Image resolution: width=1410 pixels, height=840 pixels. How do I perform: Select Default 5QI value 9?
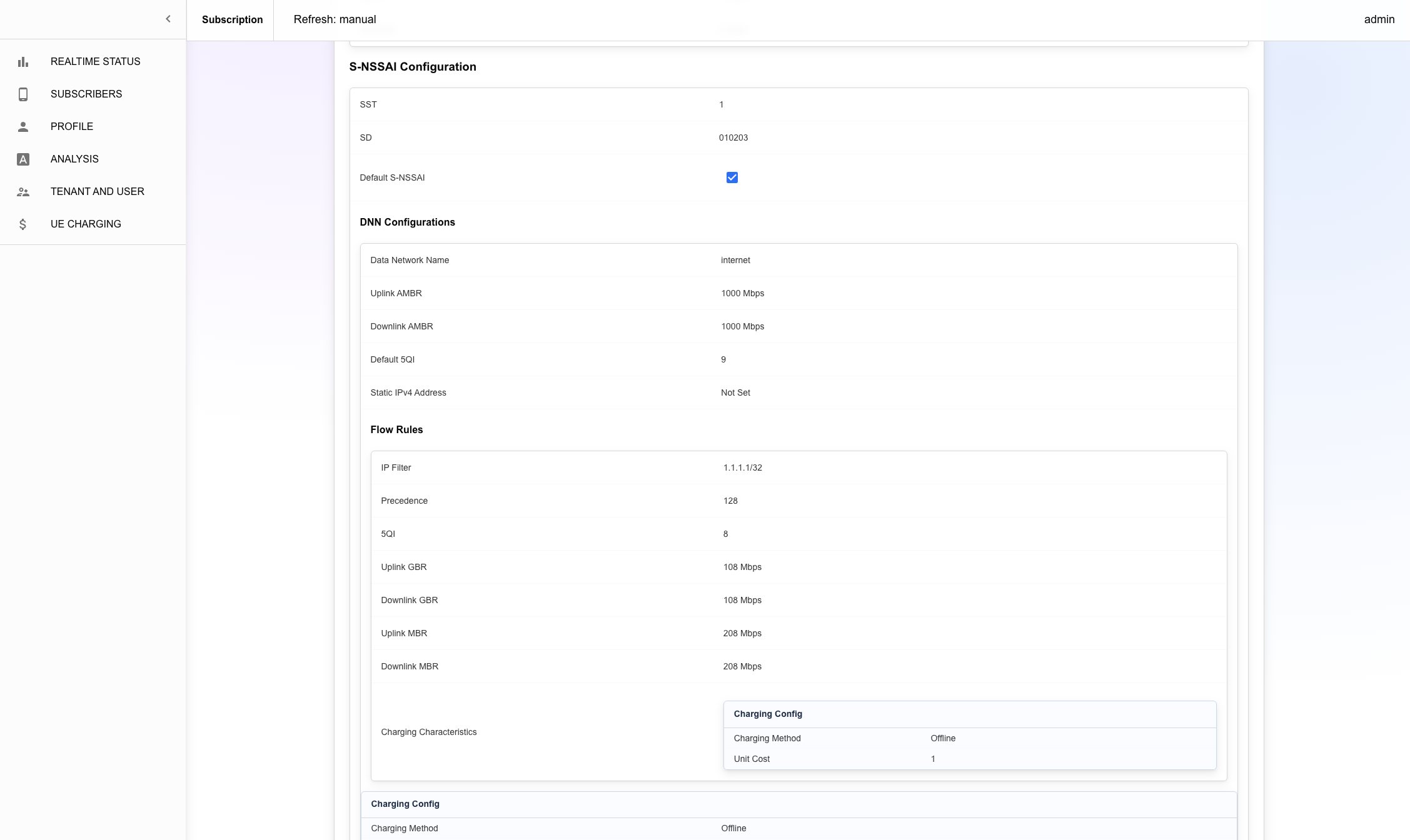coord(723,359)
